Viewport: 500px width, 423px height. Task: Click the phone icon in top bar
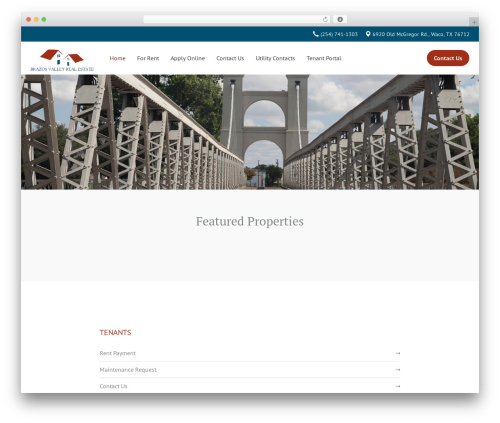(x=315, y=34)
